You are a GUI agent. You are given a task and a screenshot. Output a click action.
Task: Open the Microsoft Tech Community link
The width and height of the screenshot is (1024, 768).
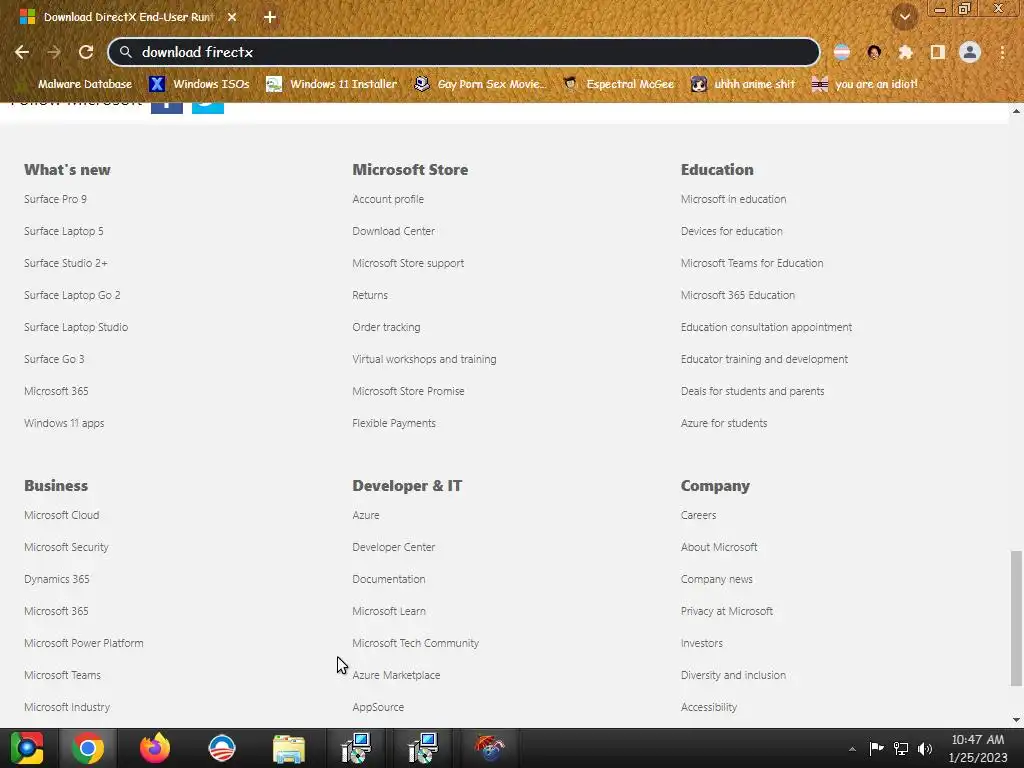click(416, 643)
